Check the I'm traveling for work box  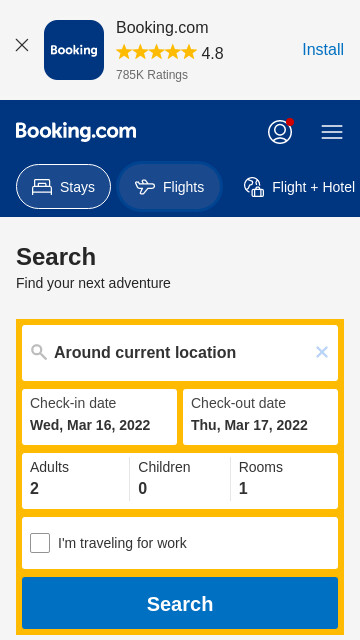[x=40, y=543]
